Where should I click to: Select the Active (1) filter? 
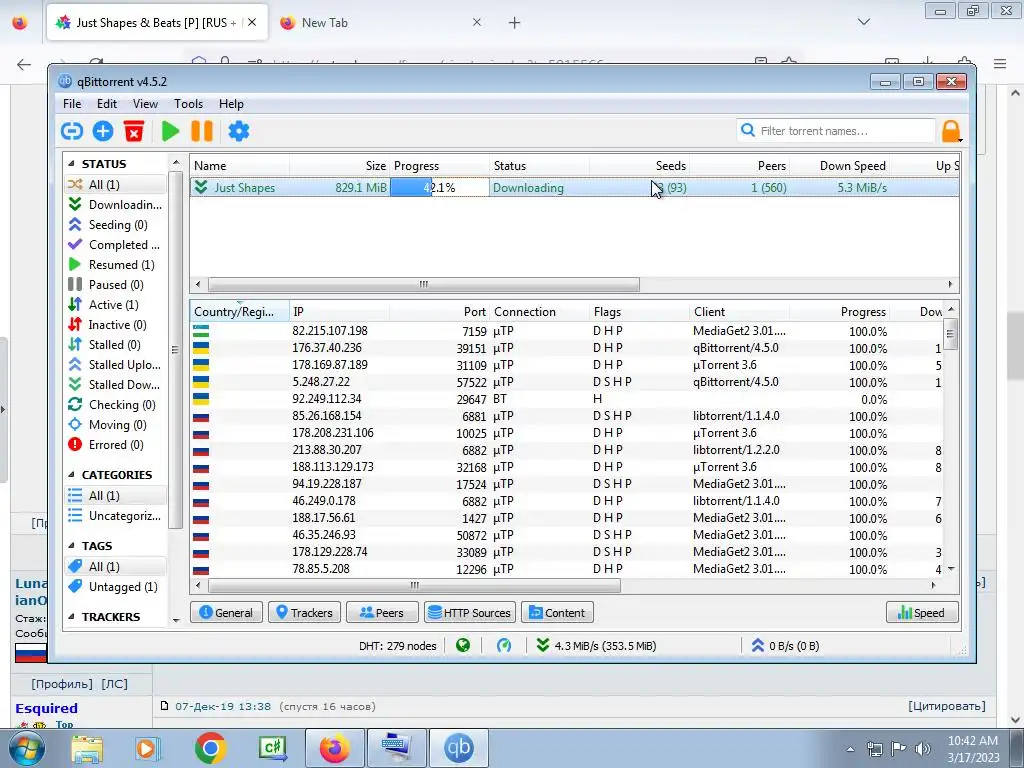[115, 305]
